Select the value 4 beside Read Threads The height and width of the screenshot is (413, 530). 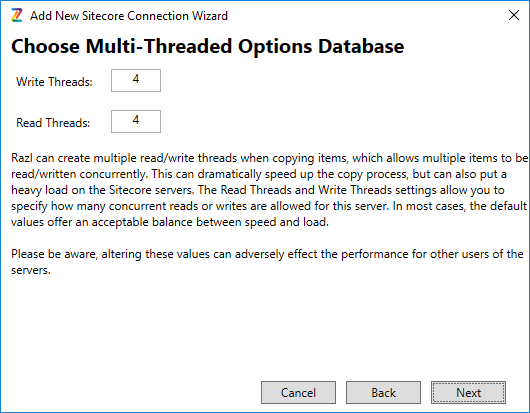coord(136,120)
